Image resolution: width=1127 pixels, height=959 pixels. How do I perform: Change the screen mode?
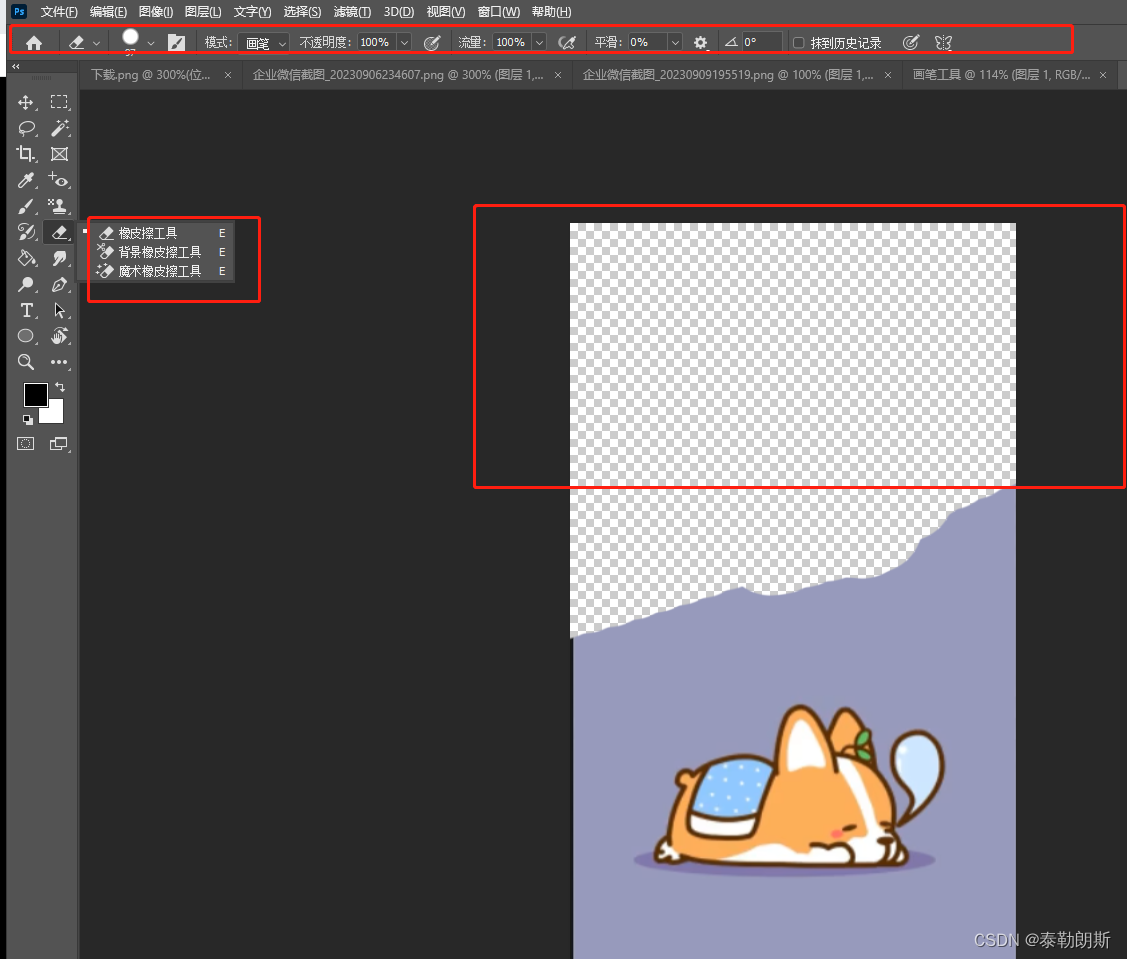coord(58,444)
